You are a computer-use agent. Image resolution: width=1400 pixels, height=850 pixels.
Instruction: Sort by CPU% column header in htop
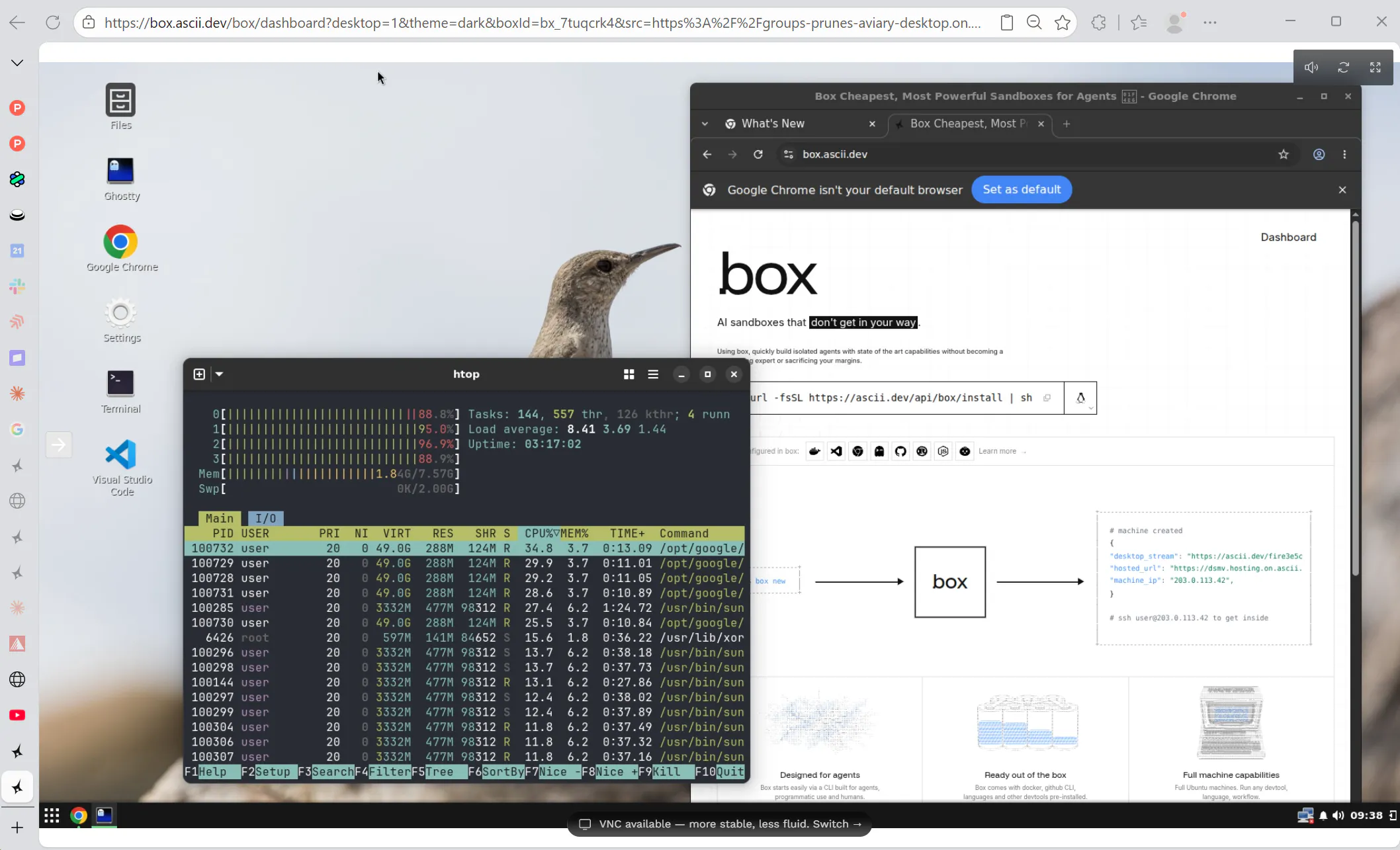(542, 533)
